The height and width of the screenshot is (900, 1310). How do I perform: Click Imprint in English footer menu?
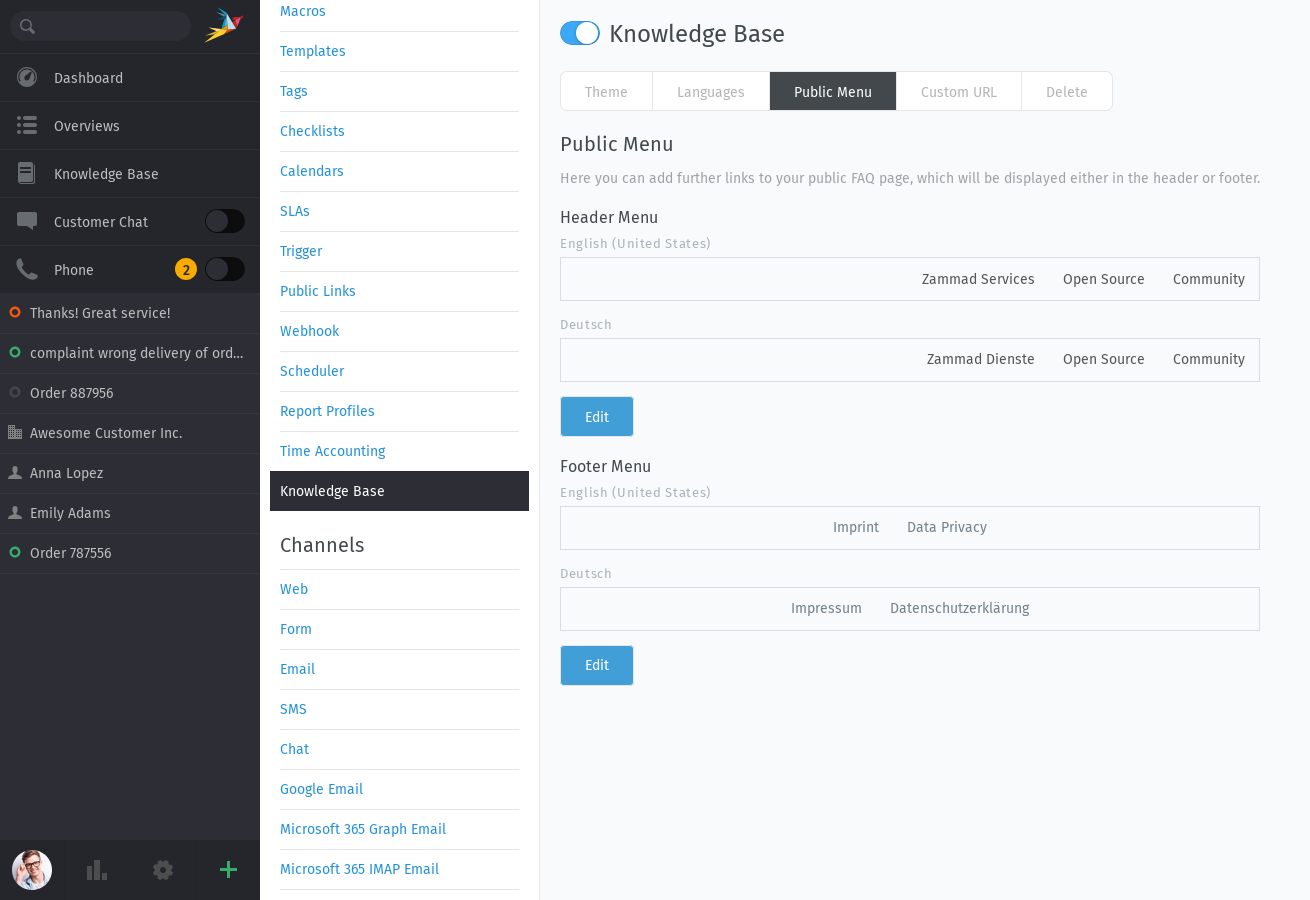(856, 527)
